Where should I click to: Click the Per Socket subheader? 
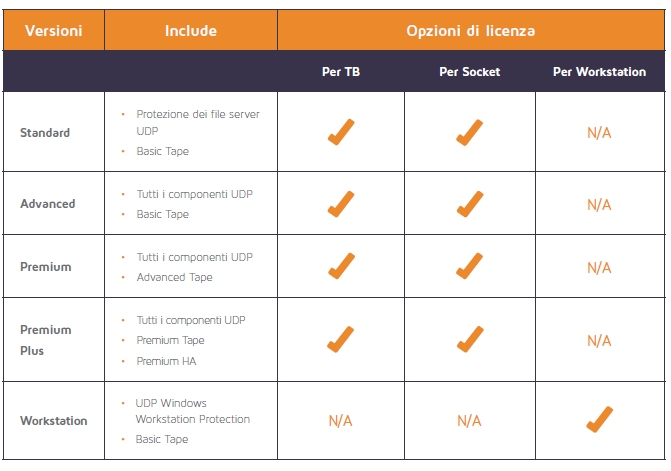click(469, 71)
